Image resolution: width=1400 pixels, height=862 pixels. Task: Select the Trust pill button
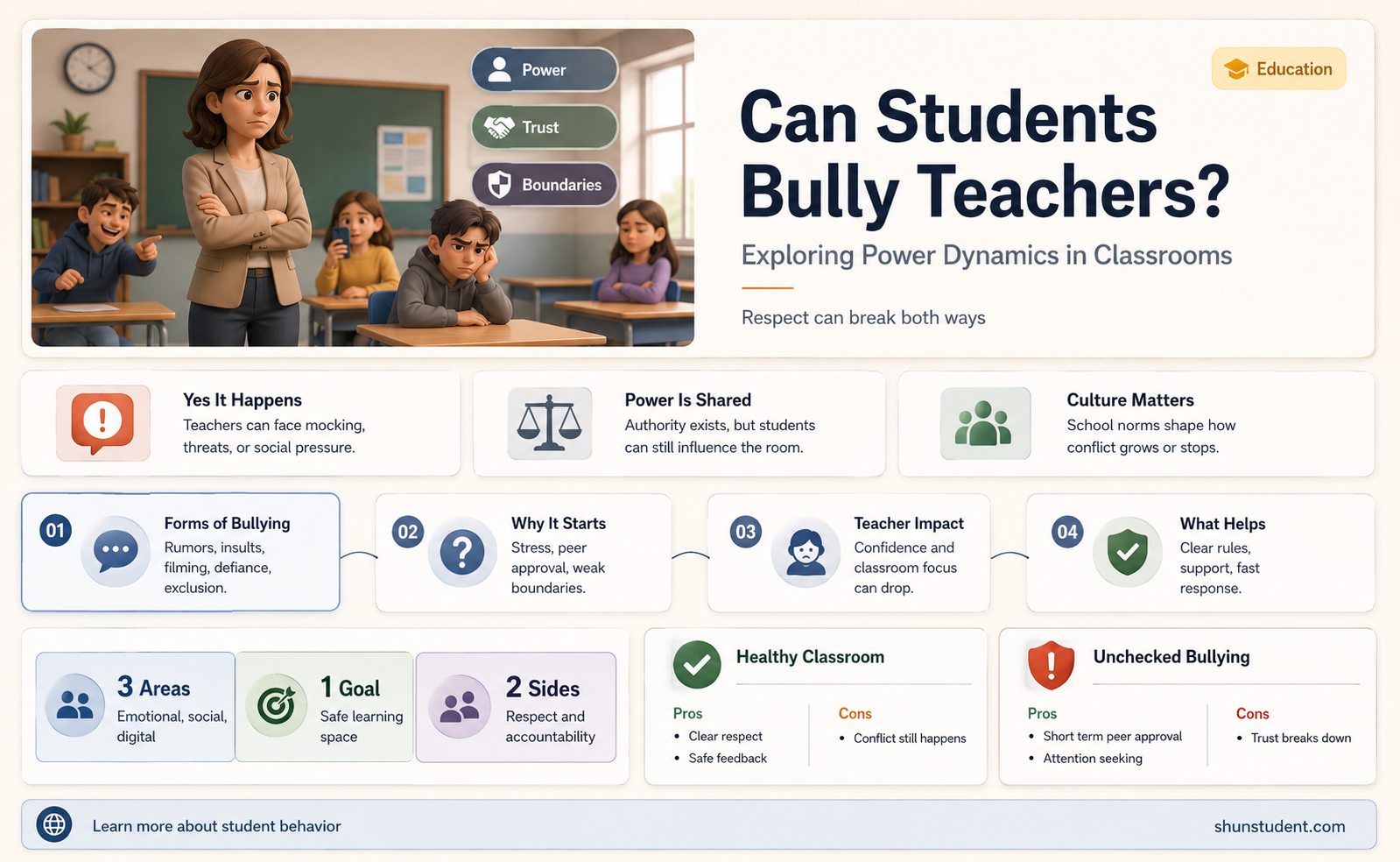(x=545, y=127)
